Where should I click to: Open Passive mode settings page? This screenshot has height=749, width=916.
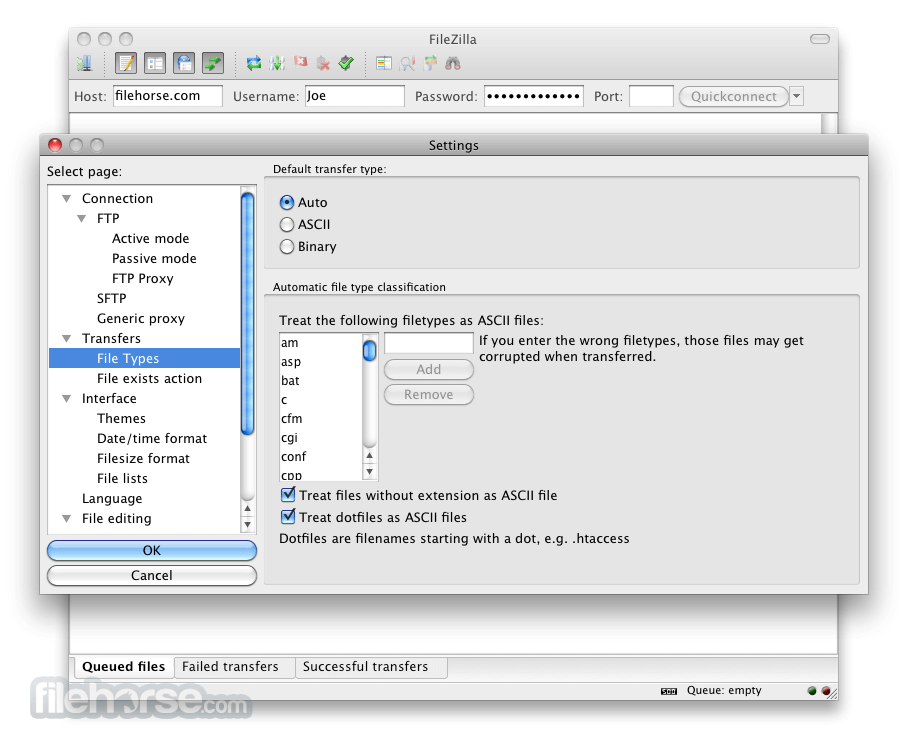(154, 258)
